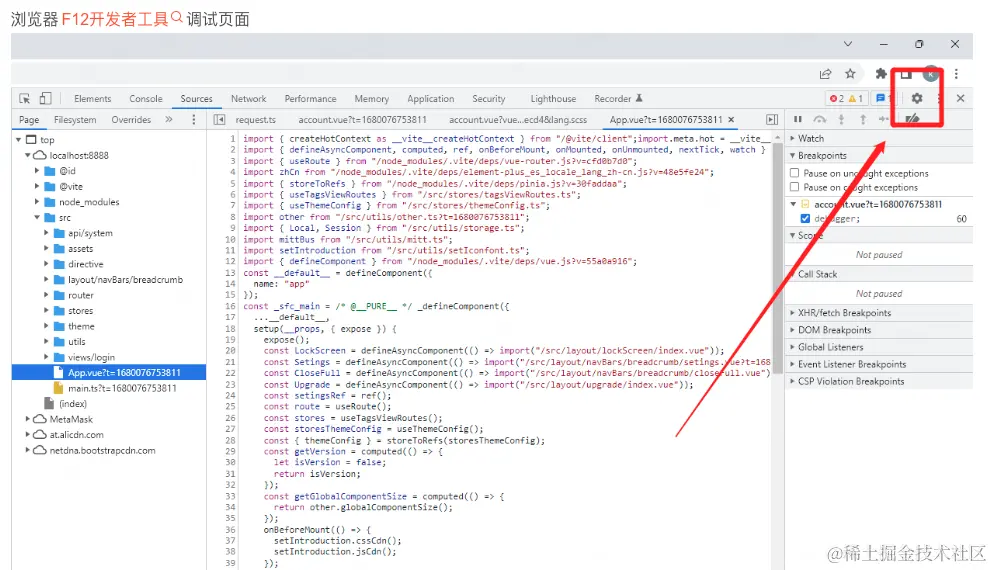Open the browser tab search chevron
The image size is (993, 570).
click(847, 44)
